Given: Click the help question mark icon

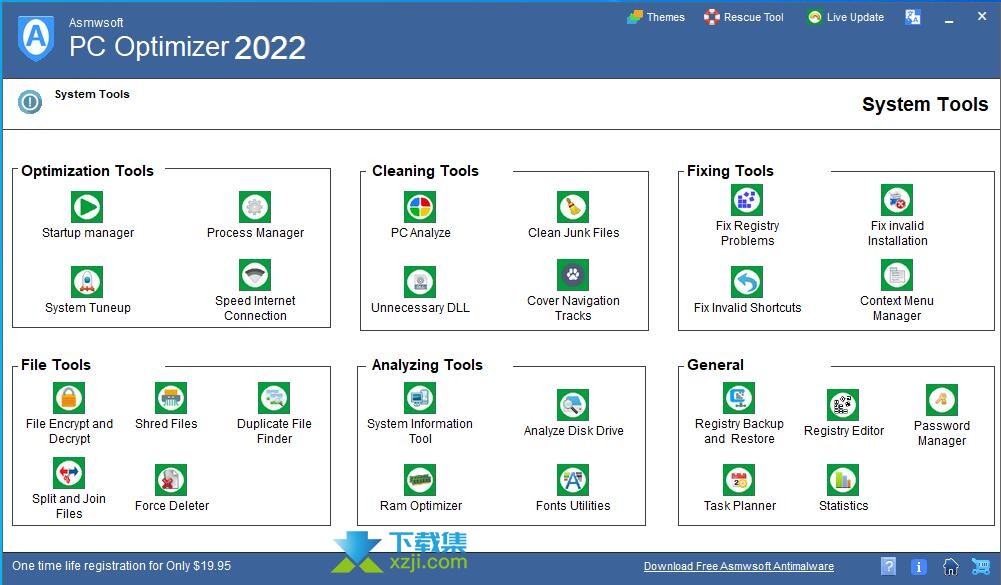Looking at the screenshot, I should (888, 566).
